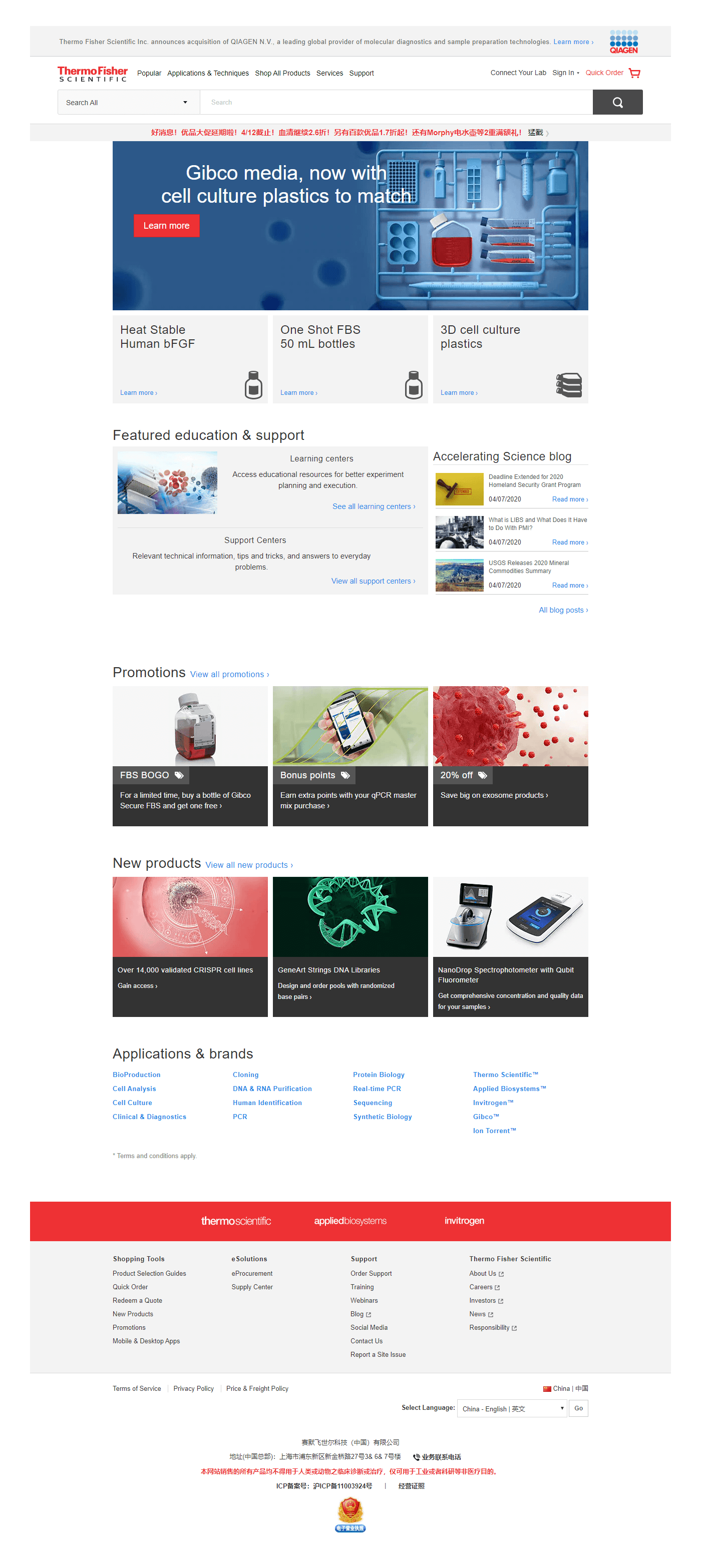Click the e-business license badge at page bottom
The height and width of the screenshot is (1568, 701).
(350, 1514)
